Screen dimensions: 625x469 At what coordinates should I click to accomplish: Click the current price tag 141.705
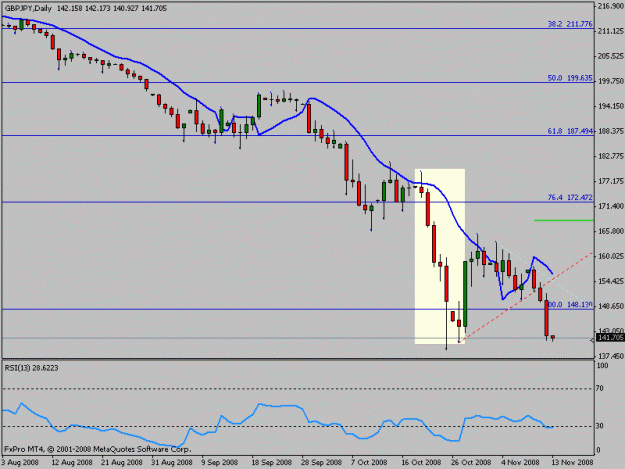[611, 338]
